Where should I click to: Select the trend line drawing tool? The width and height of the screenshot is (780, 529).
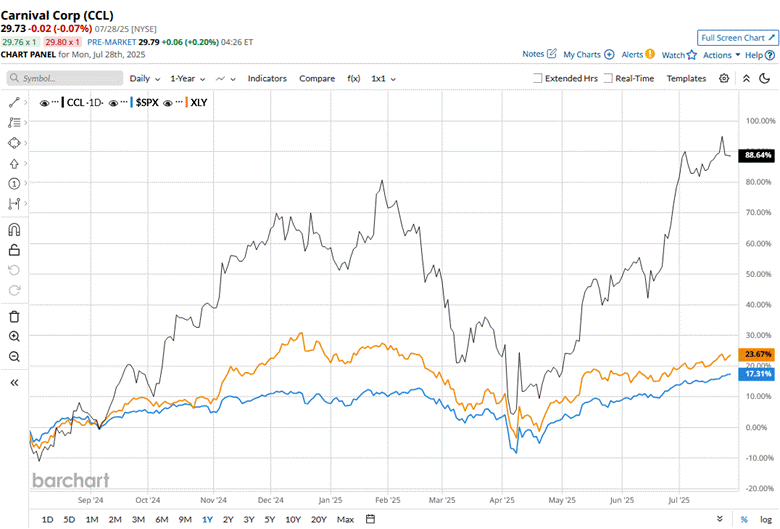coord(14,103)
